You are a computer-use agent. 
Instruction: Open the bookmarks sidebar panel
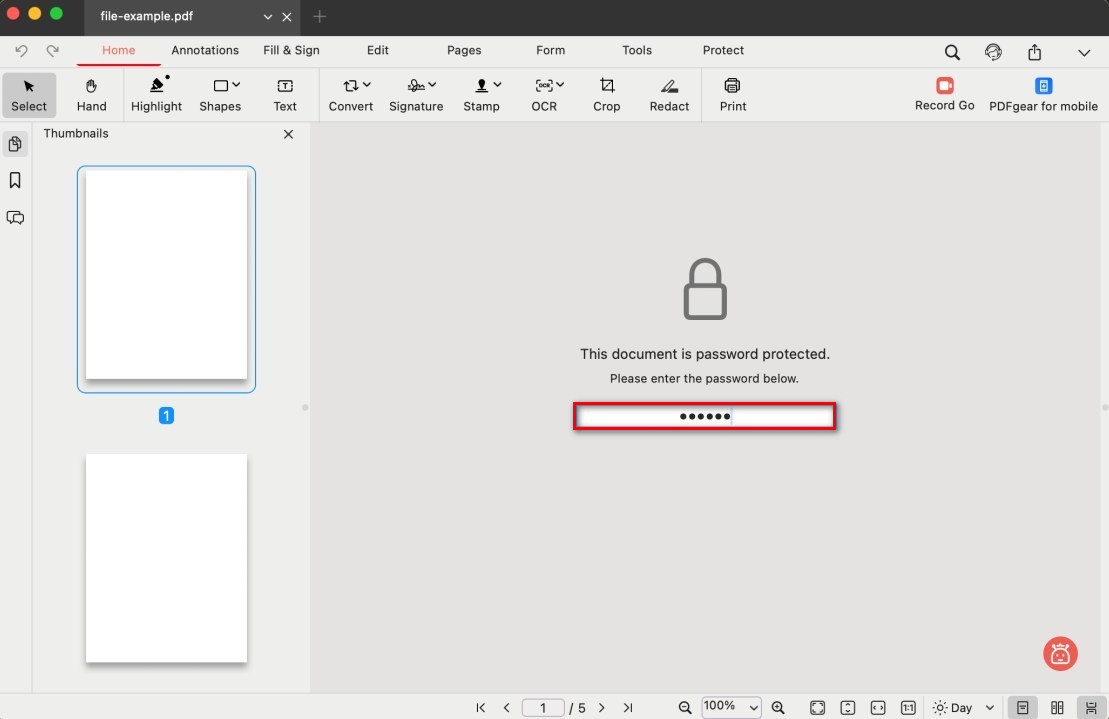pyautogui.click(x=15, y=181)
